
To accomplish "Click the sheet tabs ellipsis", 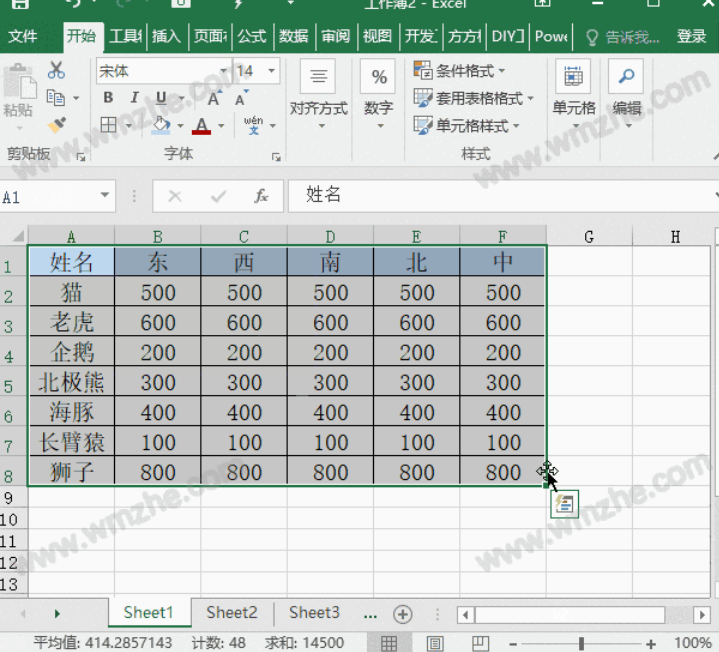I will 371,615.
